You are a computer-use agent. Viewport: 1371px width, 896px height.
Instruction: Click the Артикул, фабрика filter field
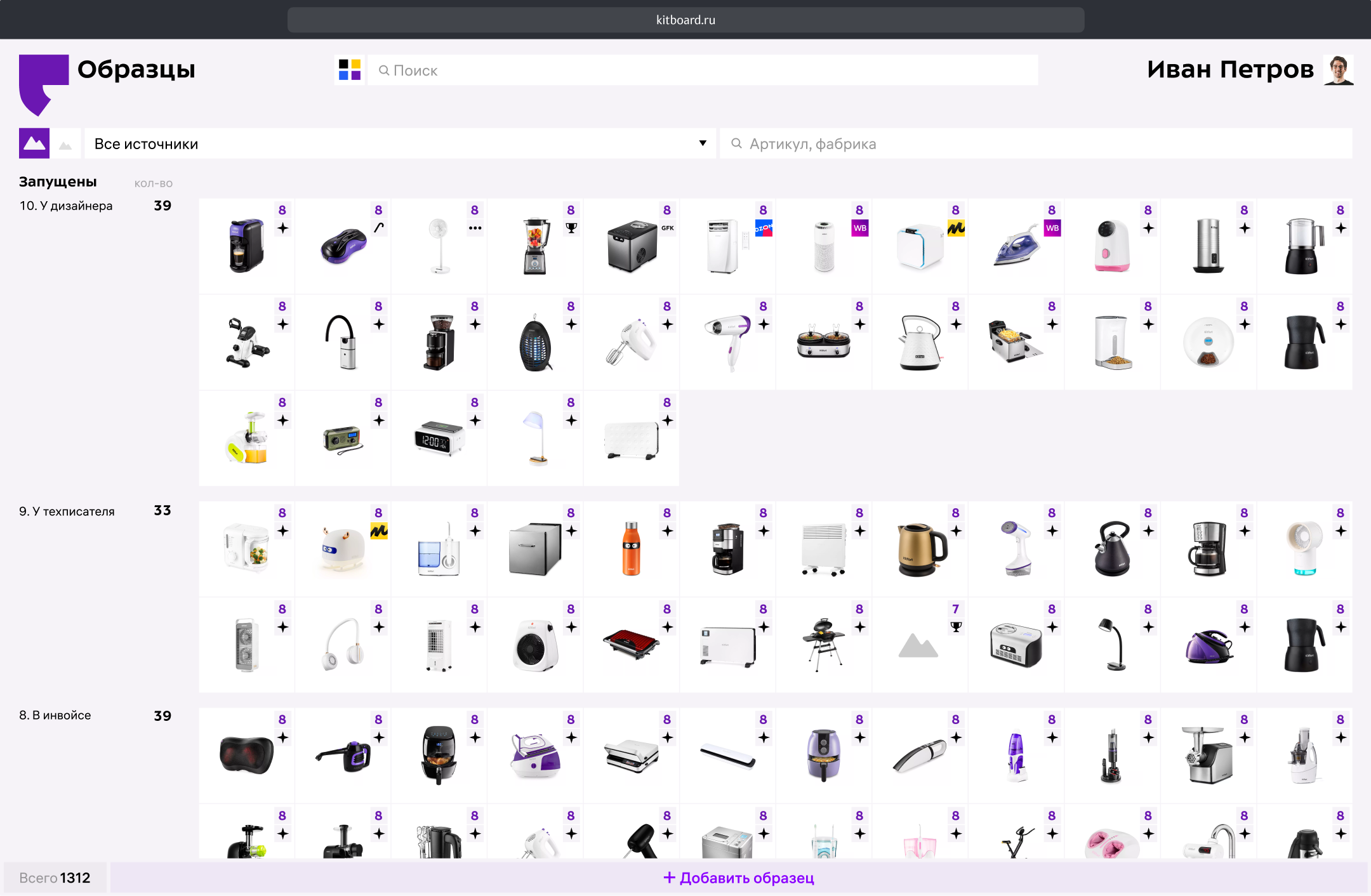1035,144
